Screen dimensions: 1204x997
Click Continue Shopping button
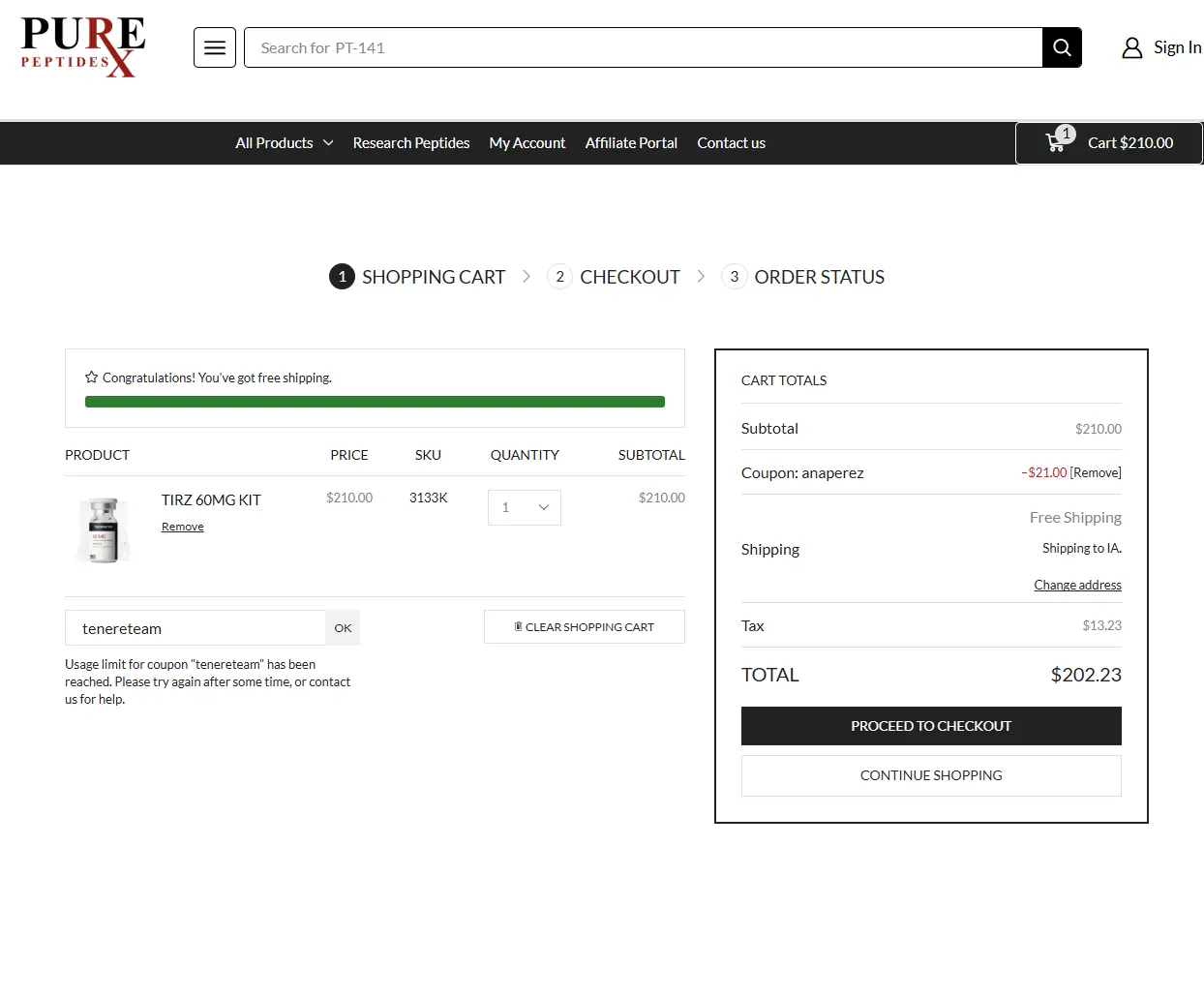[x=931, y=775]
